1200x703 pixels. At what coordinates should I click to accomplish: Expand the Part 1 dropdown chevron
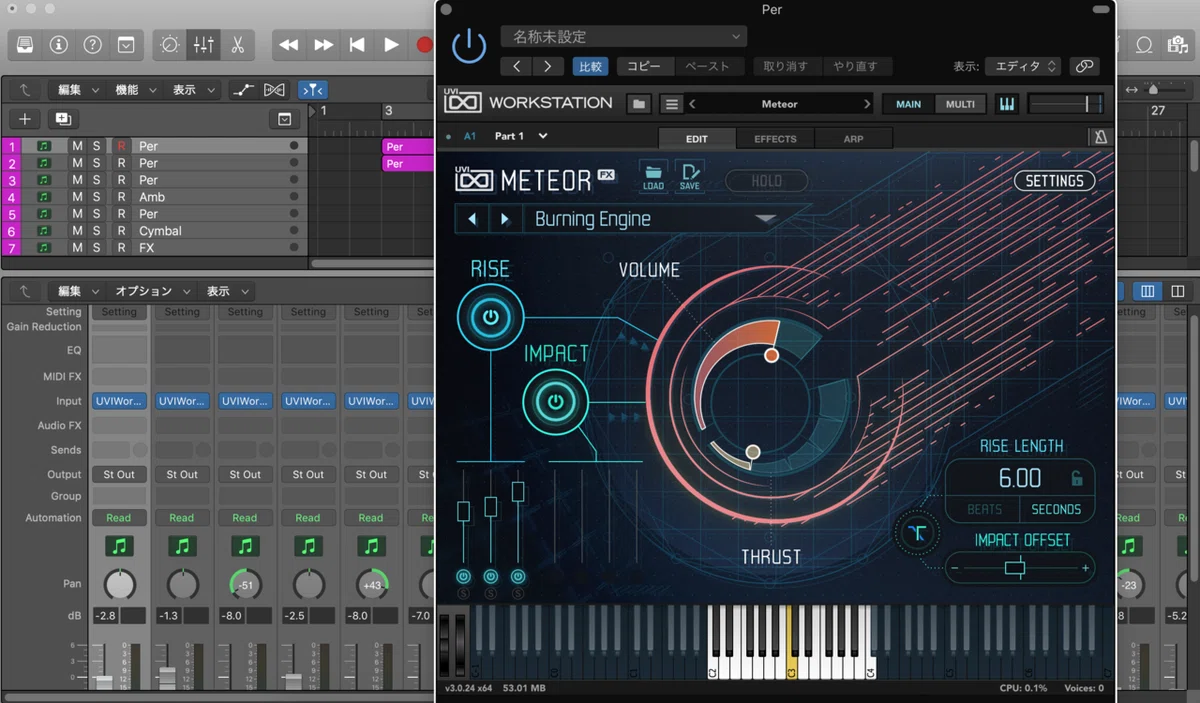coord(543,136)
